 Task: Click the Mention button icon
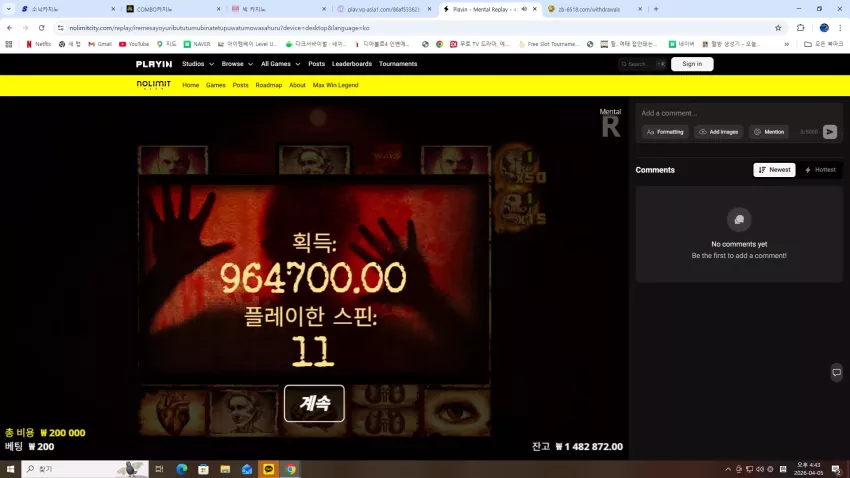(757, 132)
